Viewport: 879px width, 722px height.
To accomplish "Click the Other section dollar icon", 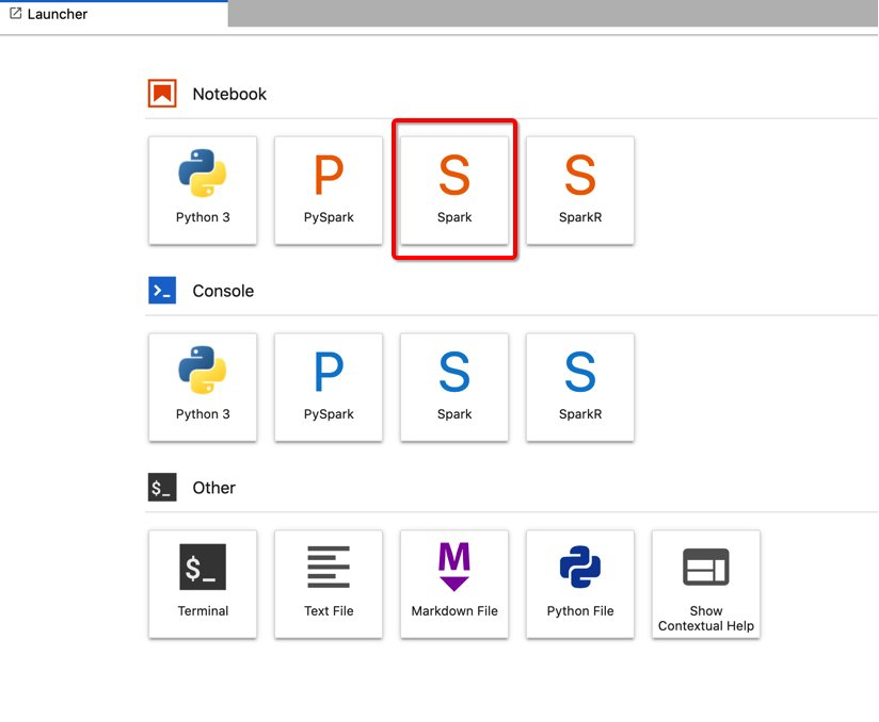I will click(162, 487).
